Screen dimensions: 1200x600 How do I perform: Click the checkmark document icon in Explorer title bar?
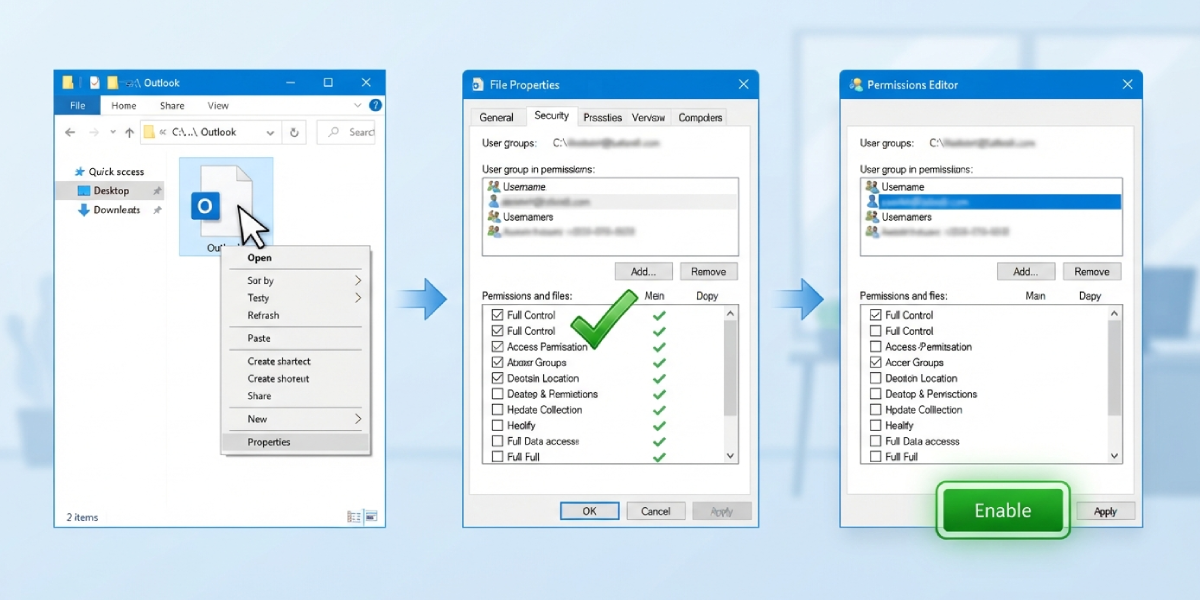tap(94, 83)
